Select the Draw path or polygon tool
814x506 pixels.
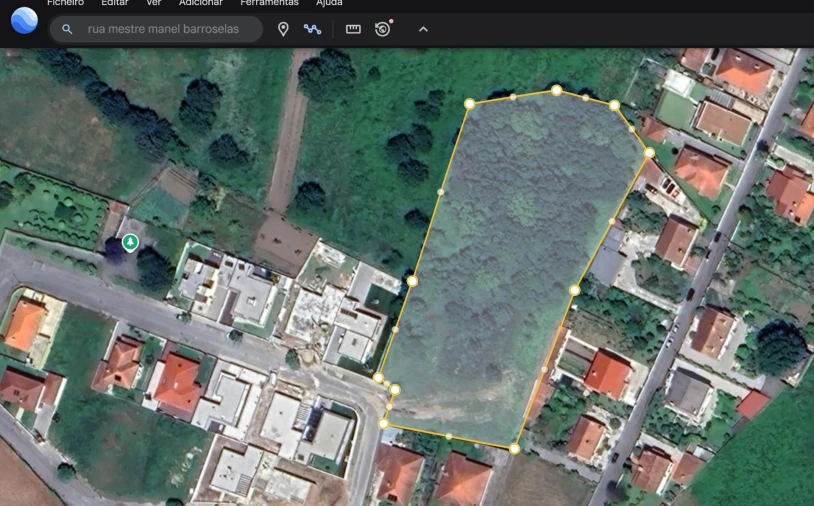[313, 30]
